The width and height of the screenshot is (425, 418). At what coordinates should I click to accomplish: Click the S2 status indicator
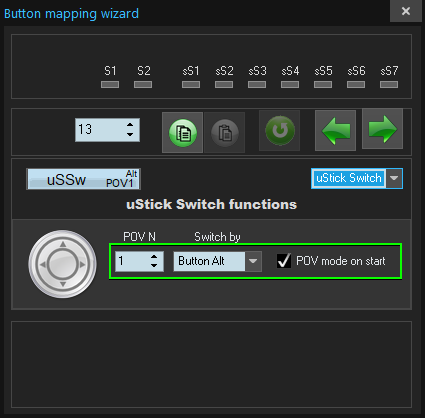tap(143, 85)
